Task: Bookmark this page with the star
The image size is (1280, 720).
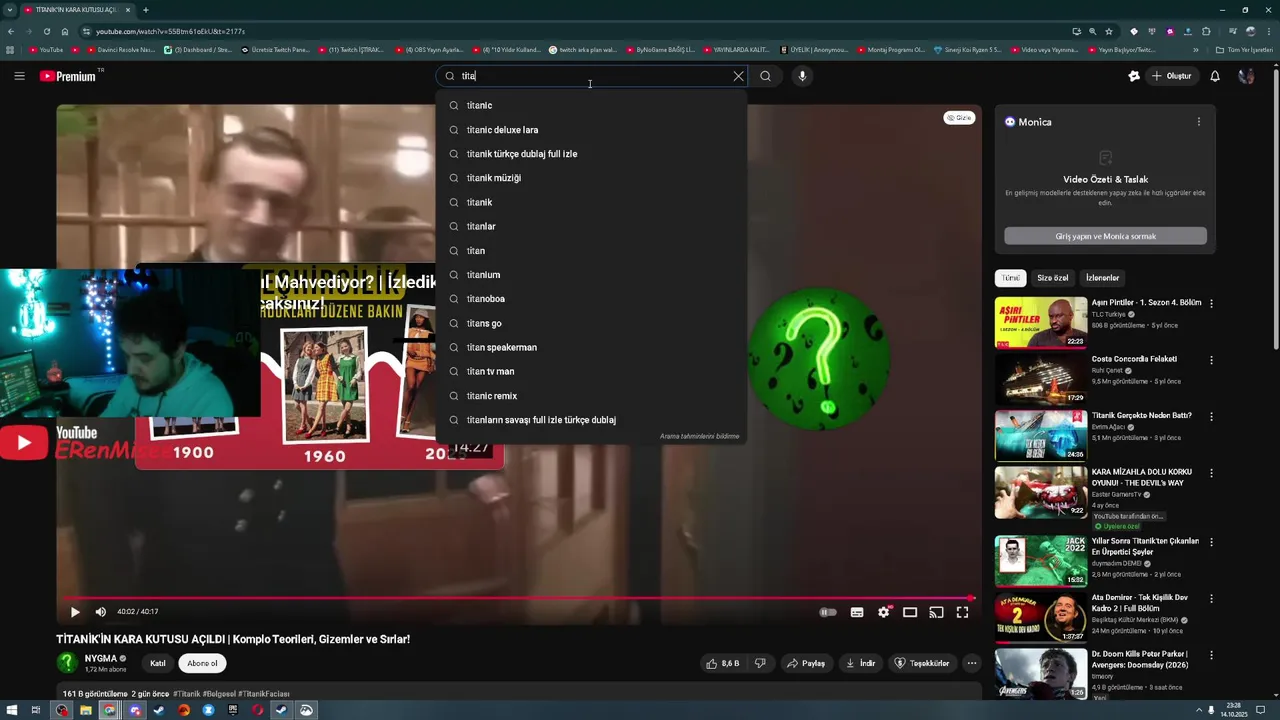Action: (x=1108, y=31)
